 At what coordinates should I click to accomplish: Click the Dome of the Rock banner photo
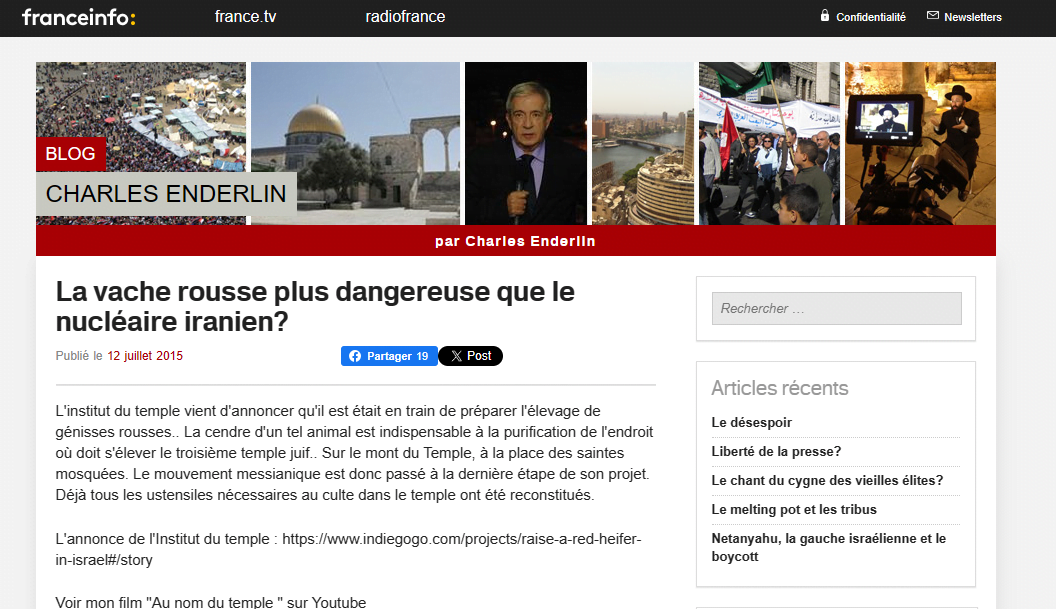click(x=356, y=143)
